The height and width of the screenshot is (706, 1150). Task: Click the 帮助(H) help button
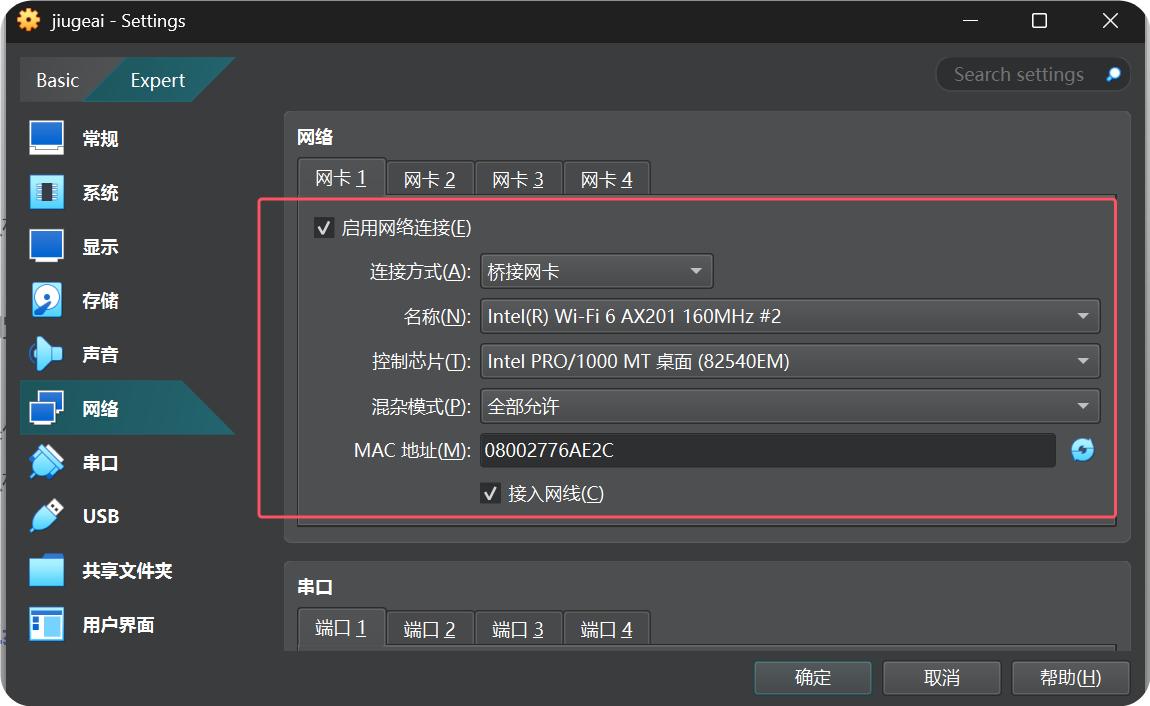[1070, 677]
